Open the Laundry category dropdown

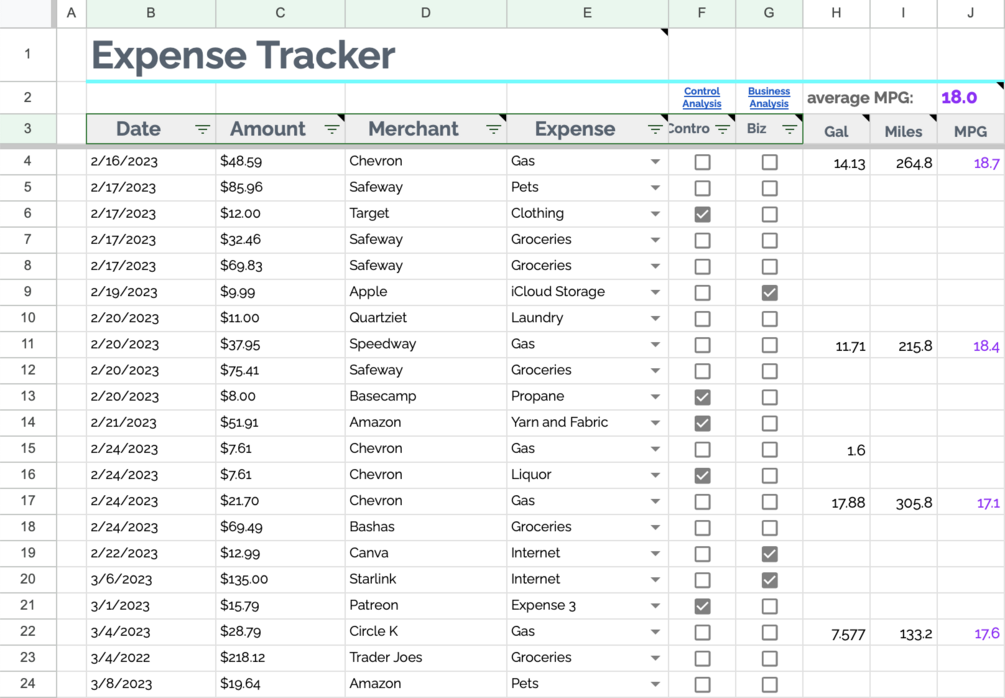pos(655,319)
